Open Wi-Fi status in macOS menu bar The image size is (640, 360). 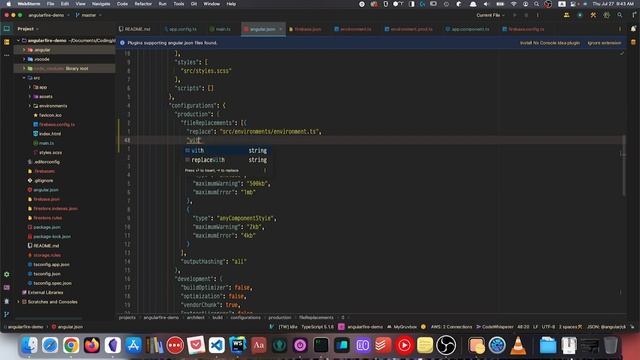tap(514, 4)
